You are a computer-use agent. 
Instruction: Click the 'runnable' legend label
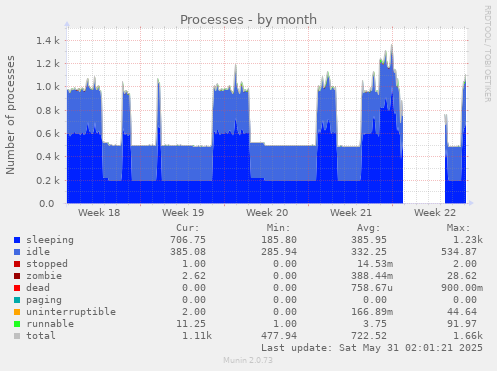(x=50, y=324)
